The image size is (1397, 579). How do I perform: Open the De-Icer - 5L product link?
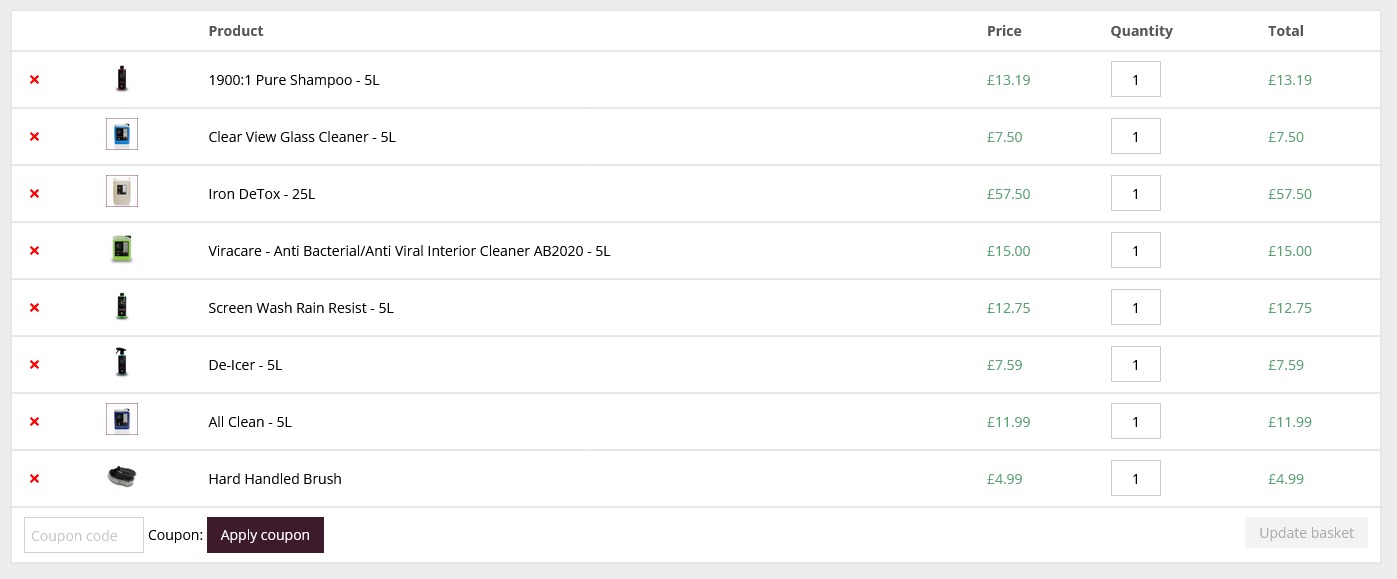tap(245, 365)
